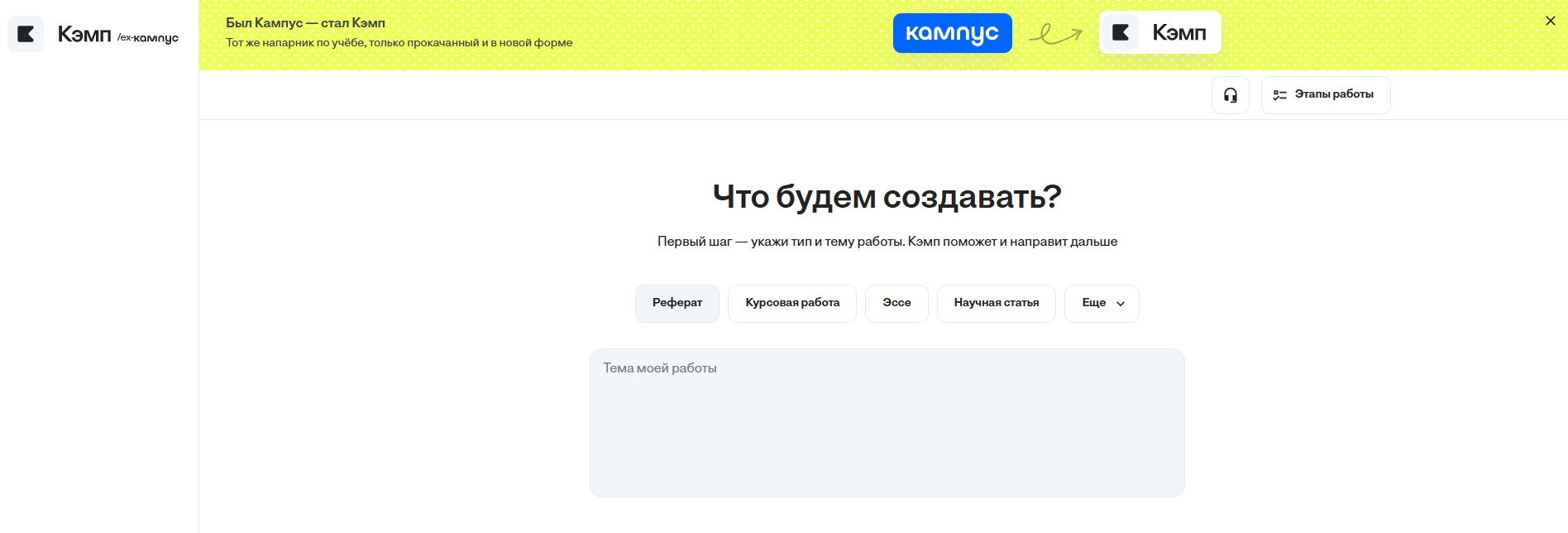Click the /ex-кампус label beside the logo
Image resolution: width=1568 pixels, height=533 pixels.
pos(148,37)
